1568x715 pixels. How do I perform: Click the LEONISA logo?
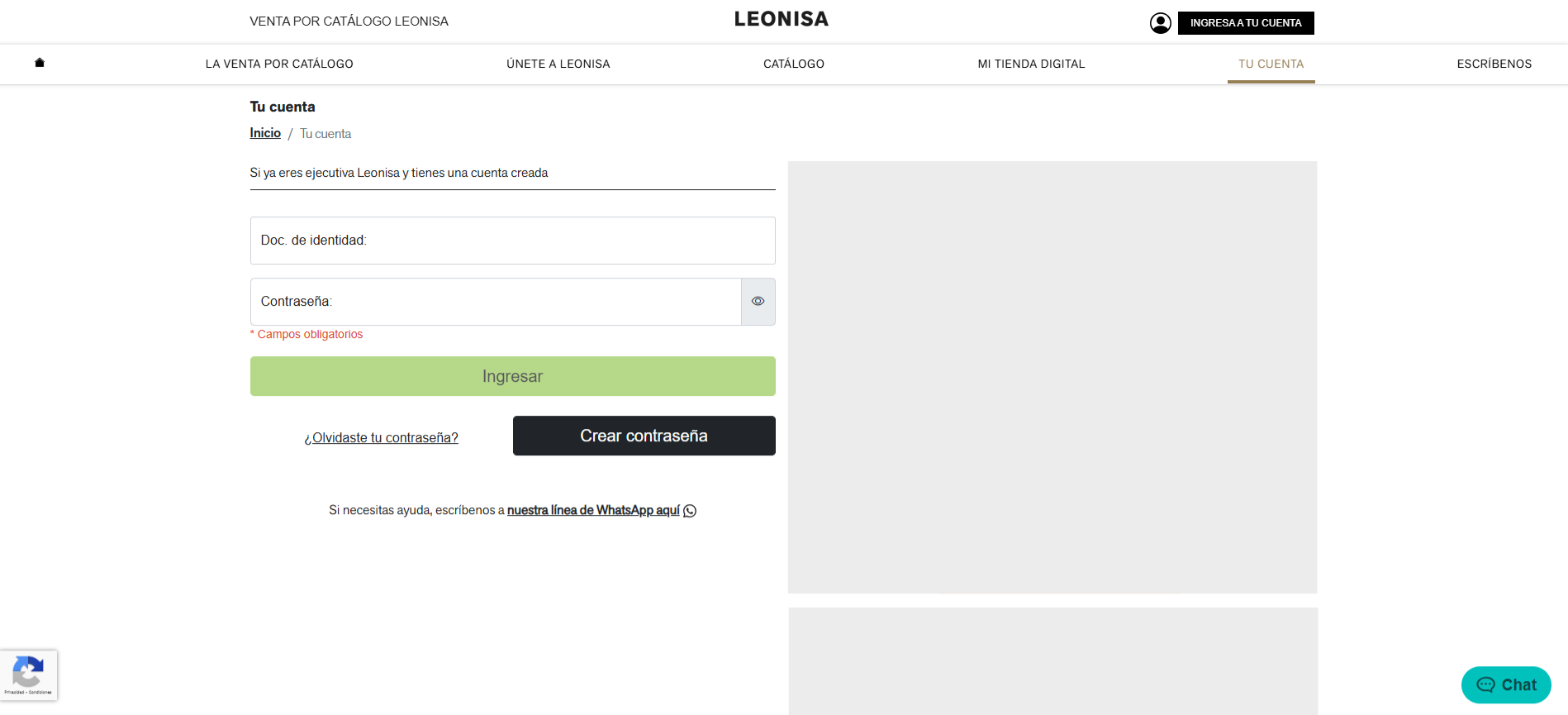pyautogui.click(x=781, y=20)
